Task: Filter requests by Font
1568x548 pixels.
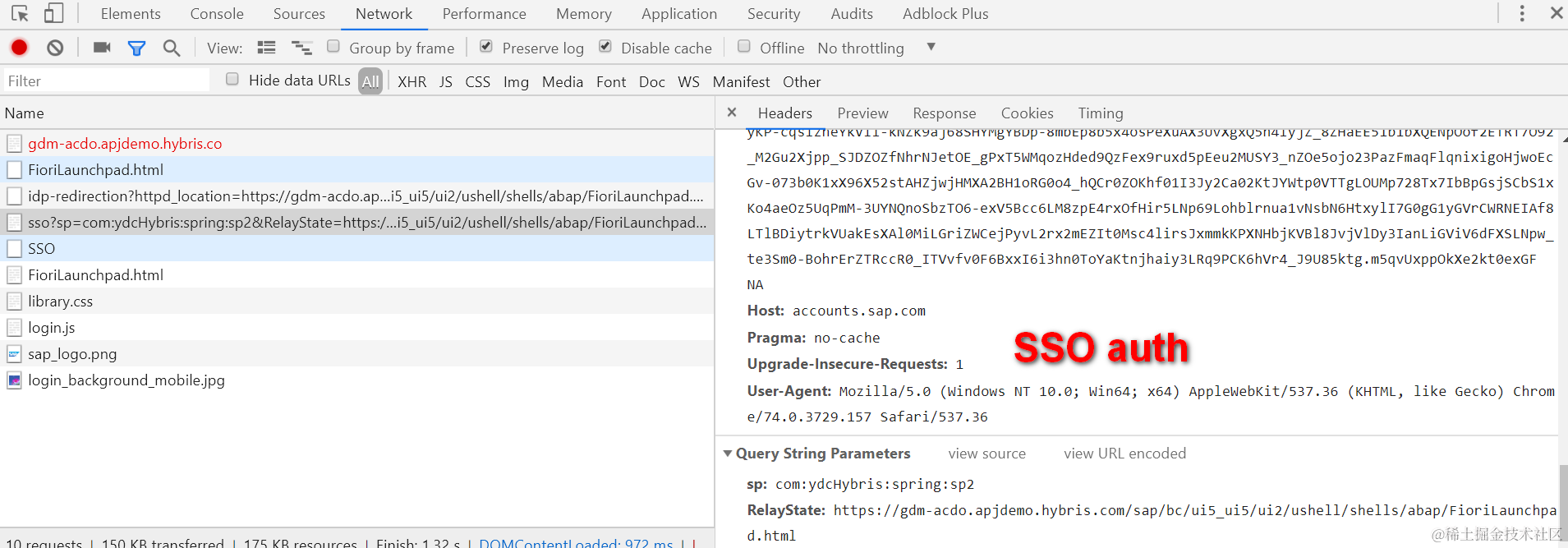Action: pyautogui.click(x=611, y=82)
